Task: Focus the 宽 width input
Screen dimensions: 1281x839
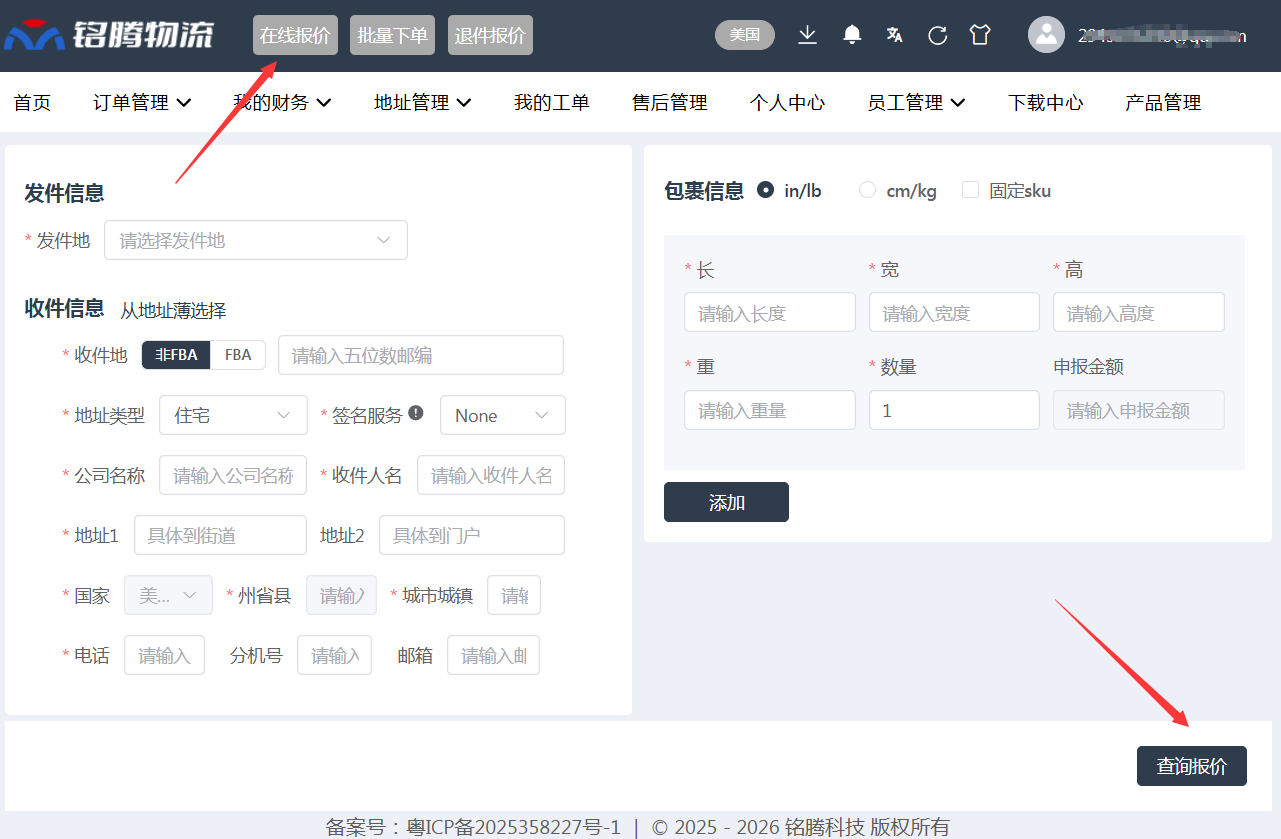Action: (954, 312)
